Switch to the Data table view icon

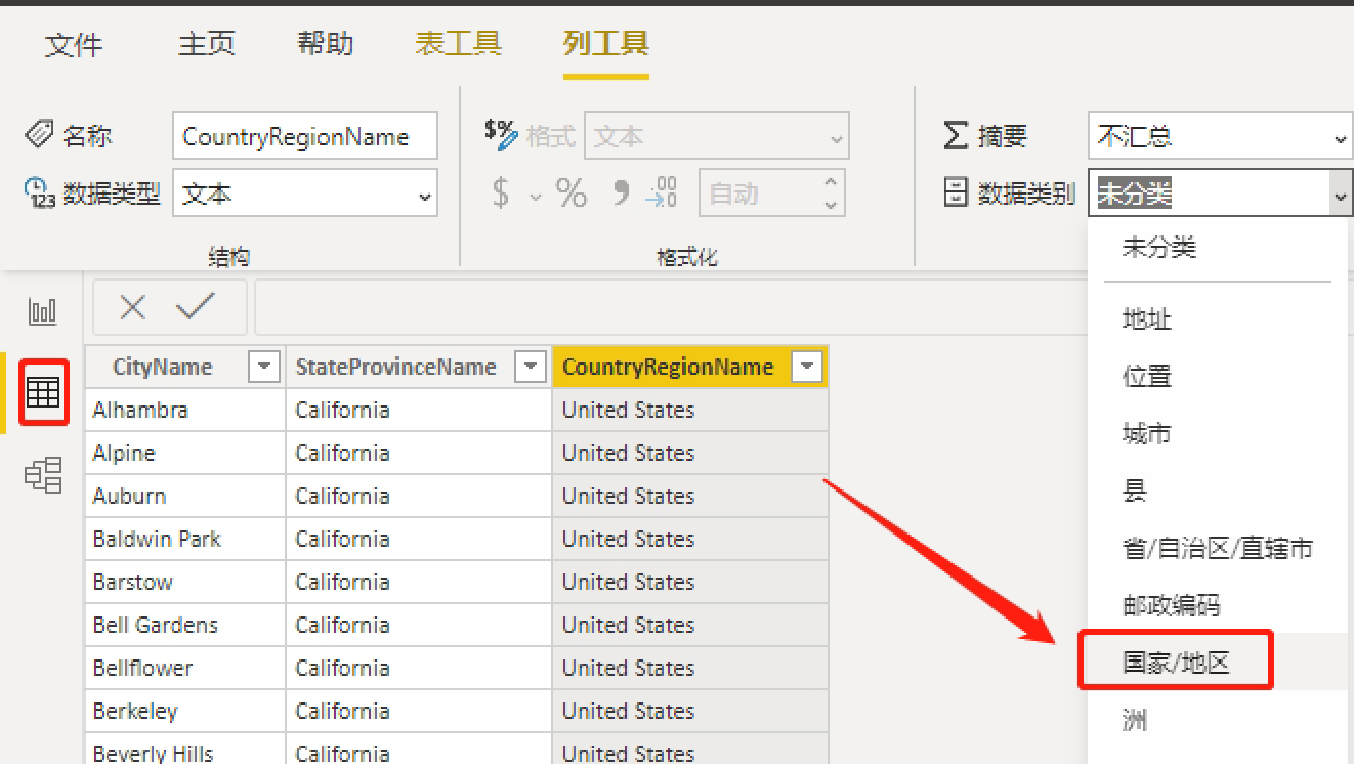(43, 392)
